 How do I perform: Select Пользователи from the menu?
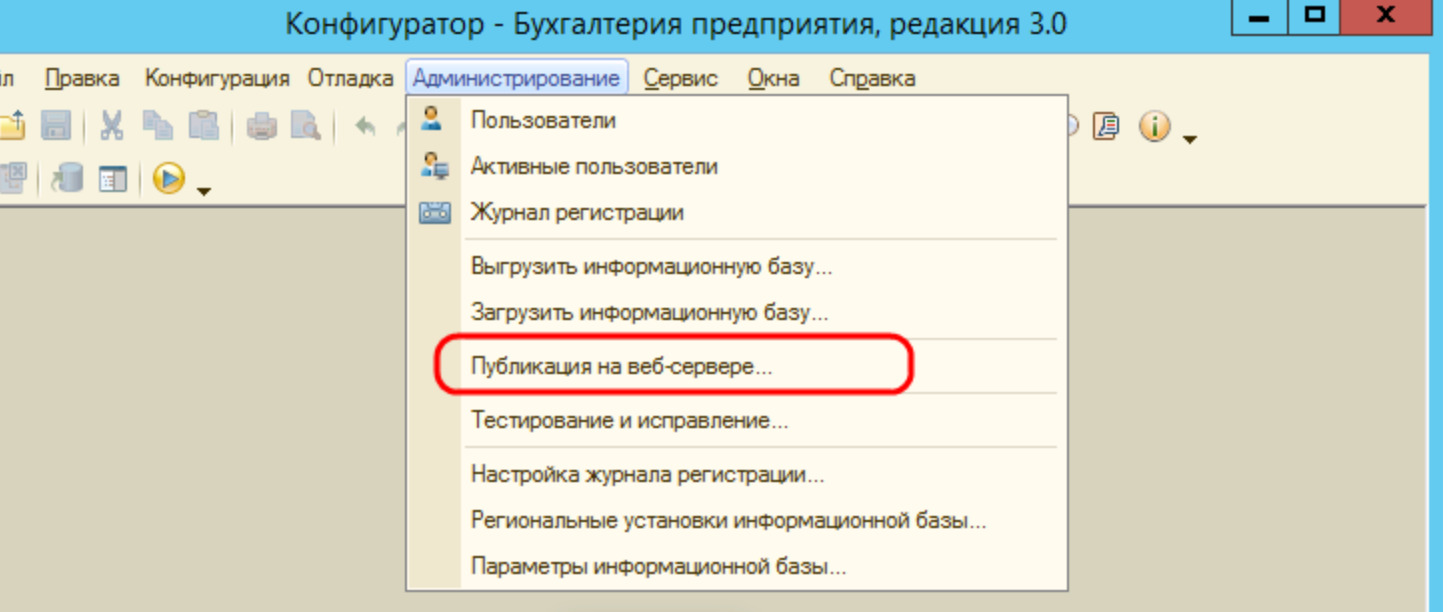click(x=737, y=120)
